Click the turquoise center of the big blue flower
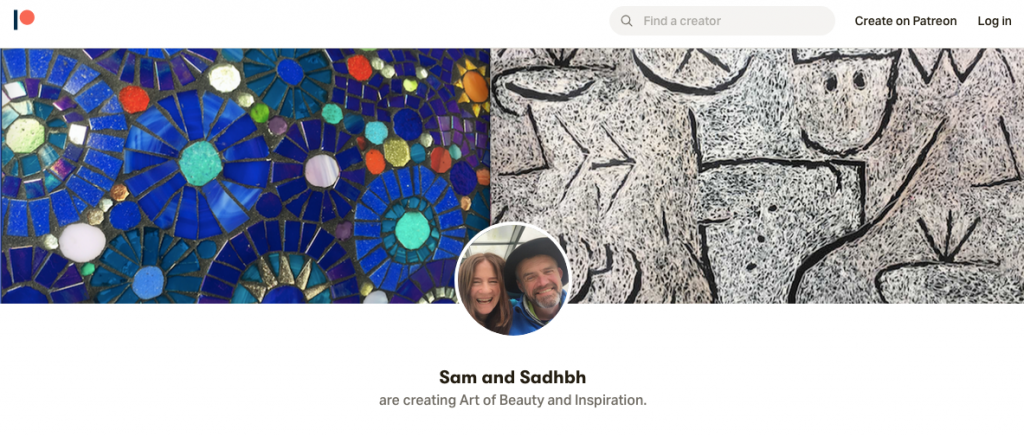 (x=201, y=163)
